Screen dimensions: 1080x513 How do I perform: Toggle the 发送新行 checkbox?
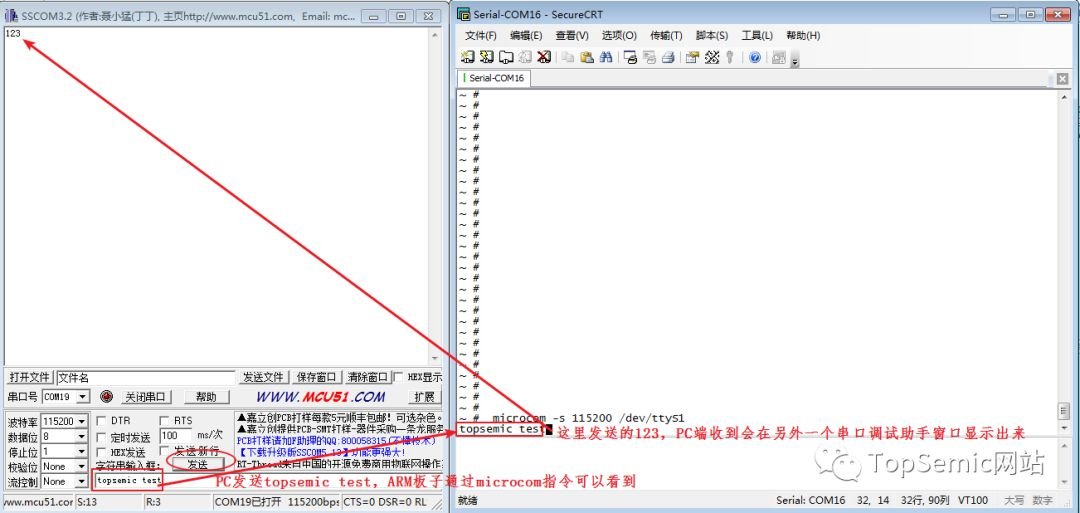click(164, 451)
